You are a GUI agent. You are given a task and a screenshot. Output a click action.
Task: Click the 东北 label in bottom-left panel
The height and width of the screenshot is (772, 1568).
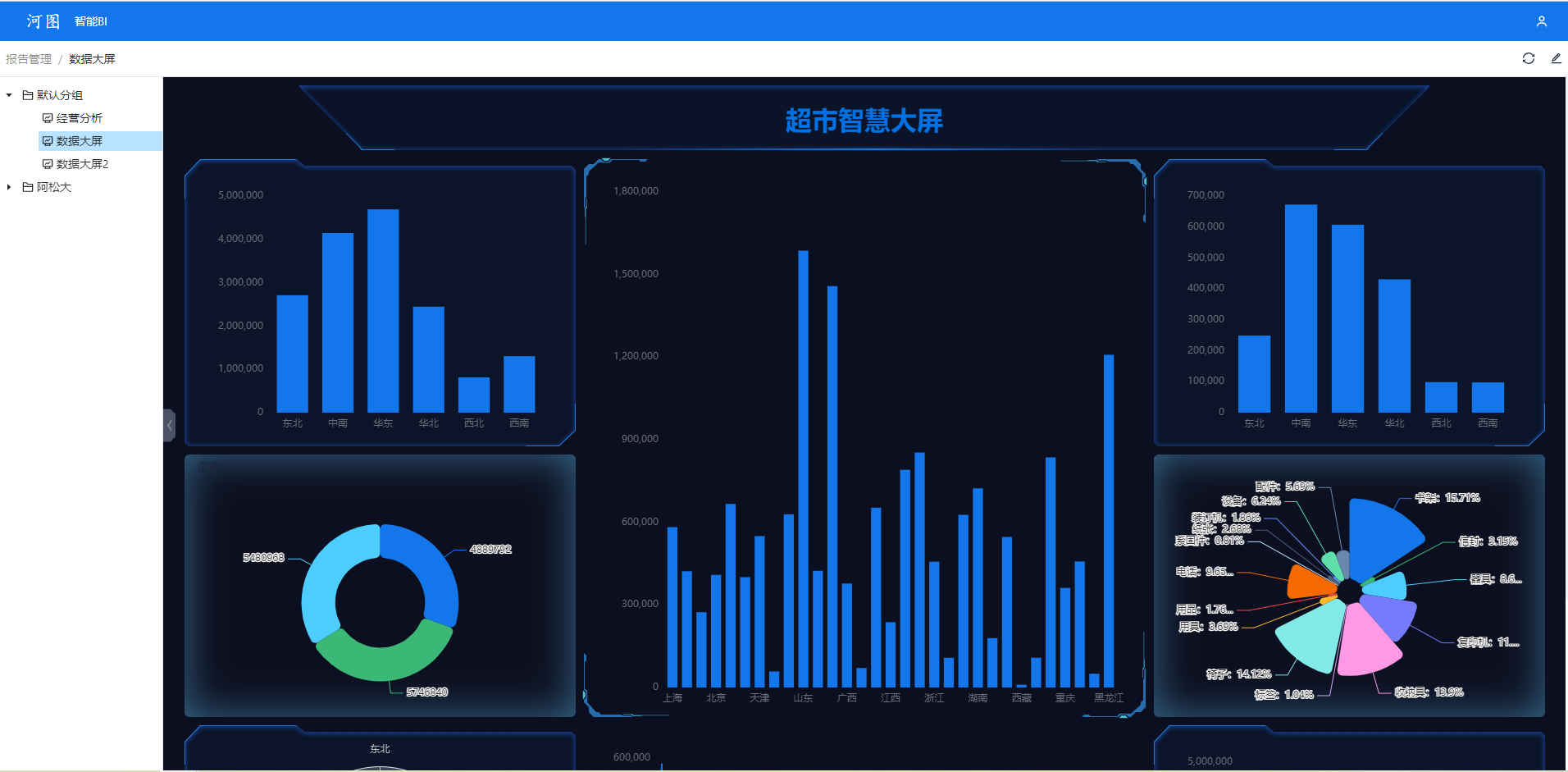pos(380,749)
